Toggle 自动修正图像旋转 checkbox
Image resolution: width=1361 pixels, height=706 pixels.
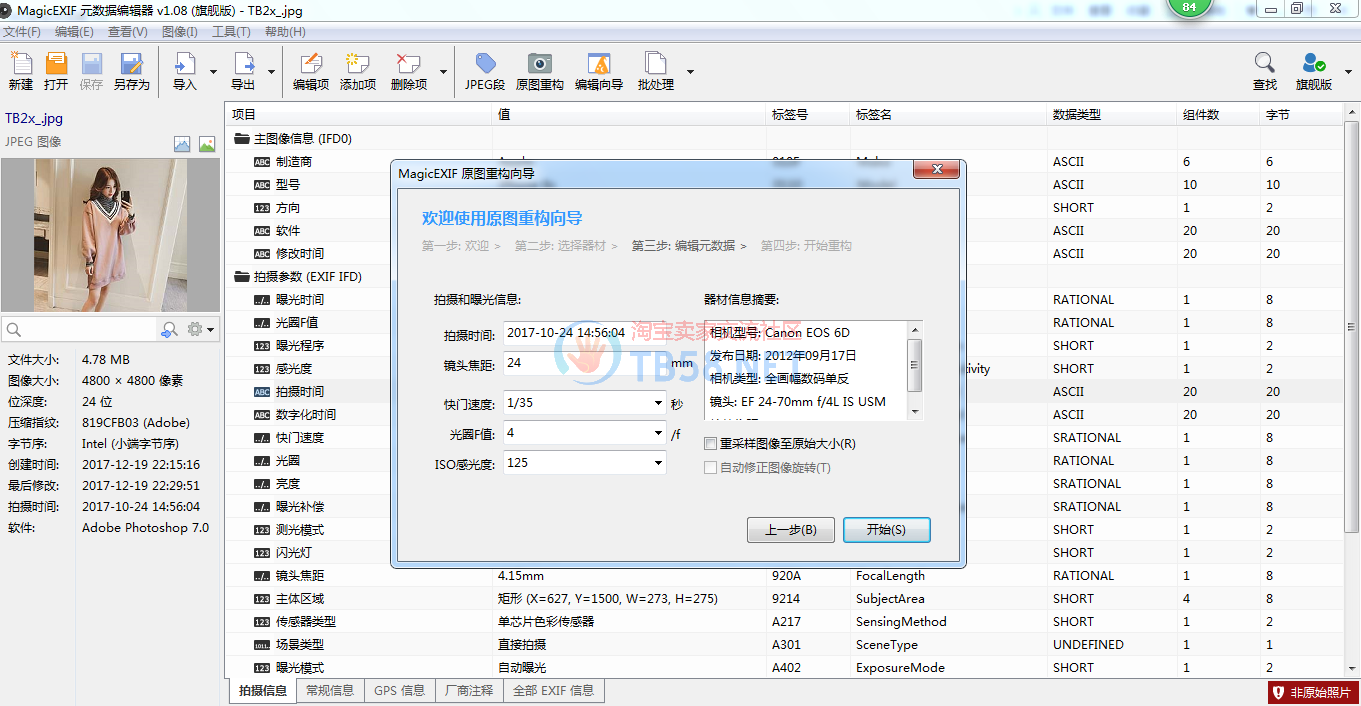coord(711,468)
